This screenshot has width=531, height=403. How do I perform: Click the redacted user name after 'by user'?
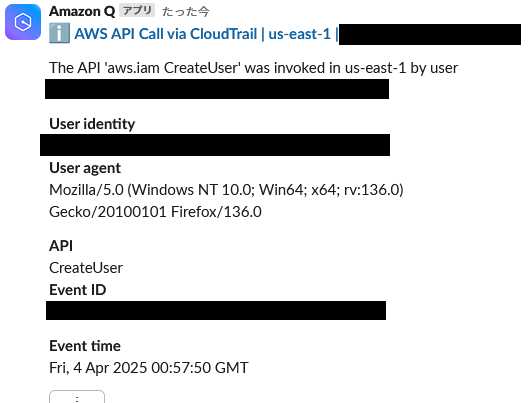click(x=217, y=89)
